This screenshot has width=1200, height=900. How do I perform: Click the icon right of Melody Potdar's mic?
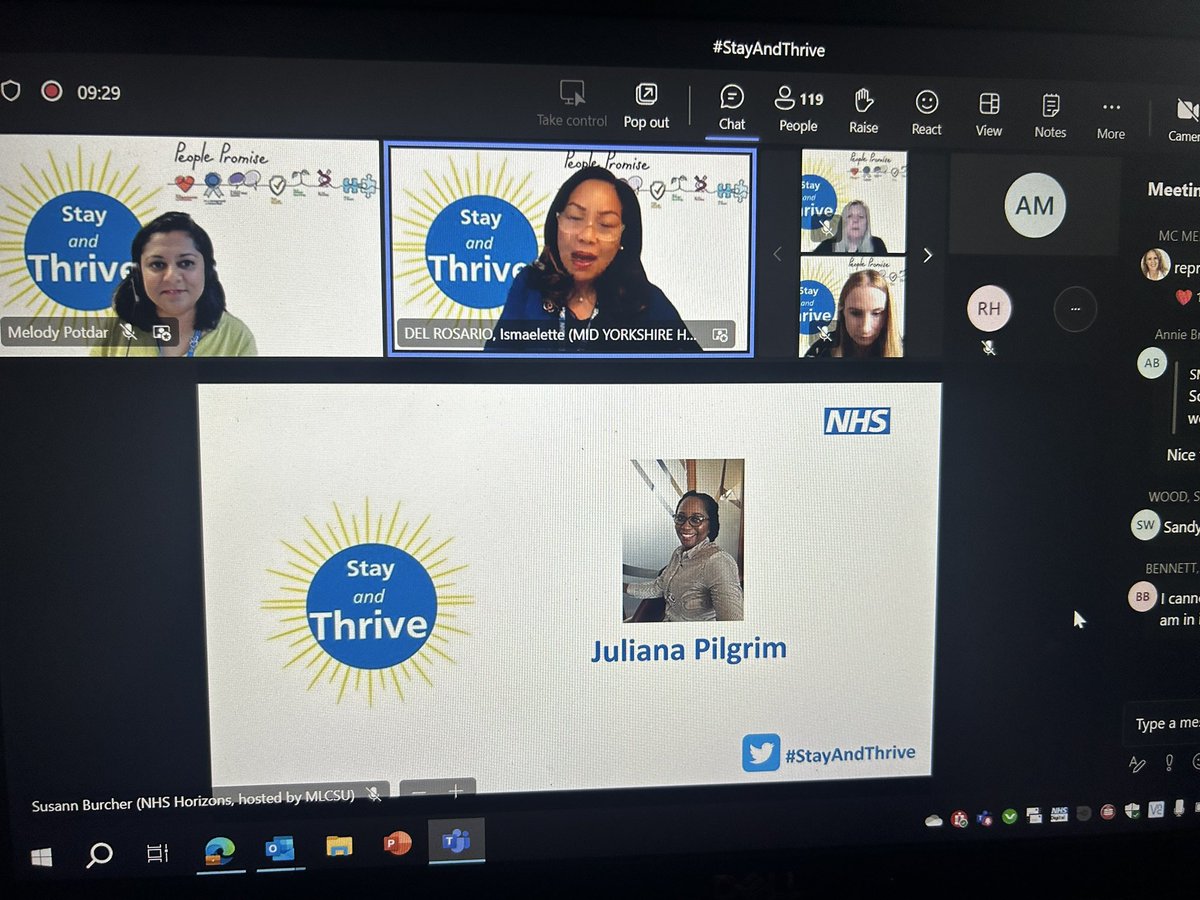(x=161, y=332)
